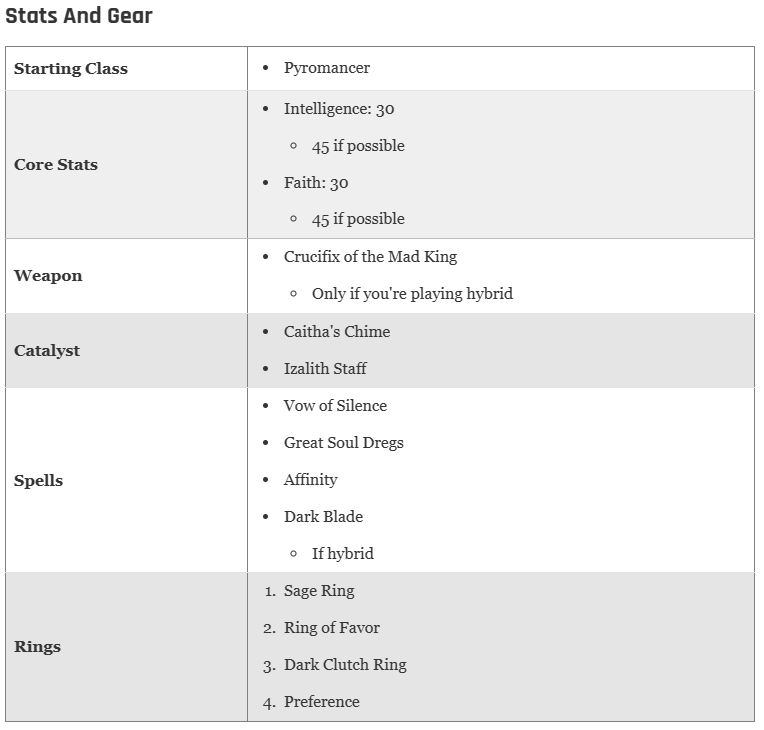
Task: Click the Rings row label
Action: (37, 647)
